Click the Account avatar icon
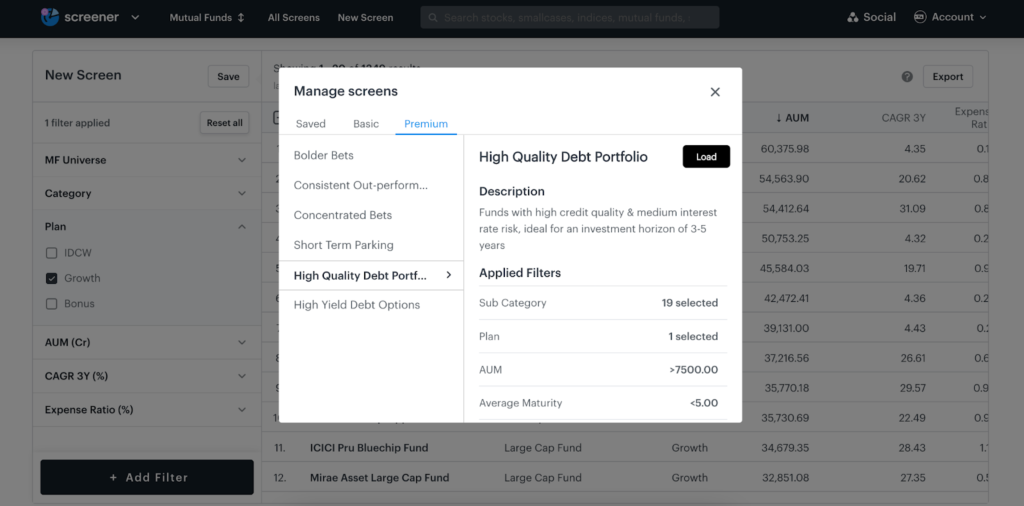This screenshot has width=1024, height=506. [x=920, y=17]
